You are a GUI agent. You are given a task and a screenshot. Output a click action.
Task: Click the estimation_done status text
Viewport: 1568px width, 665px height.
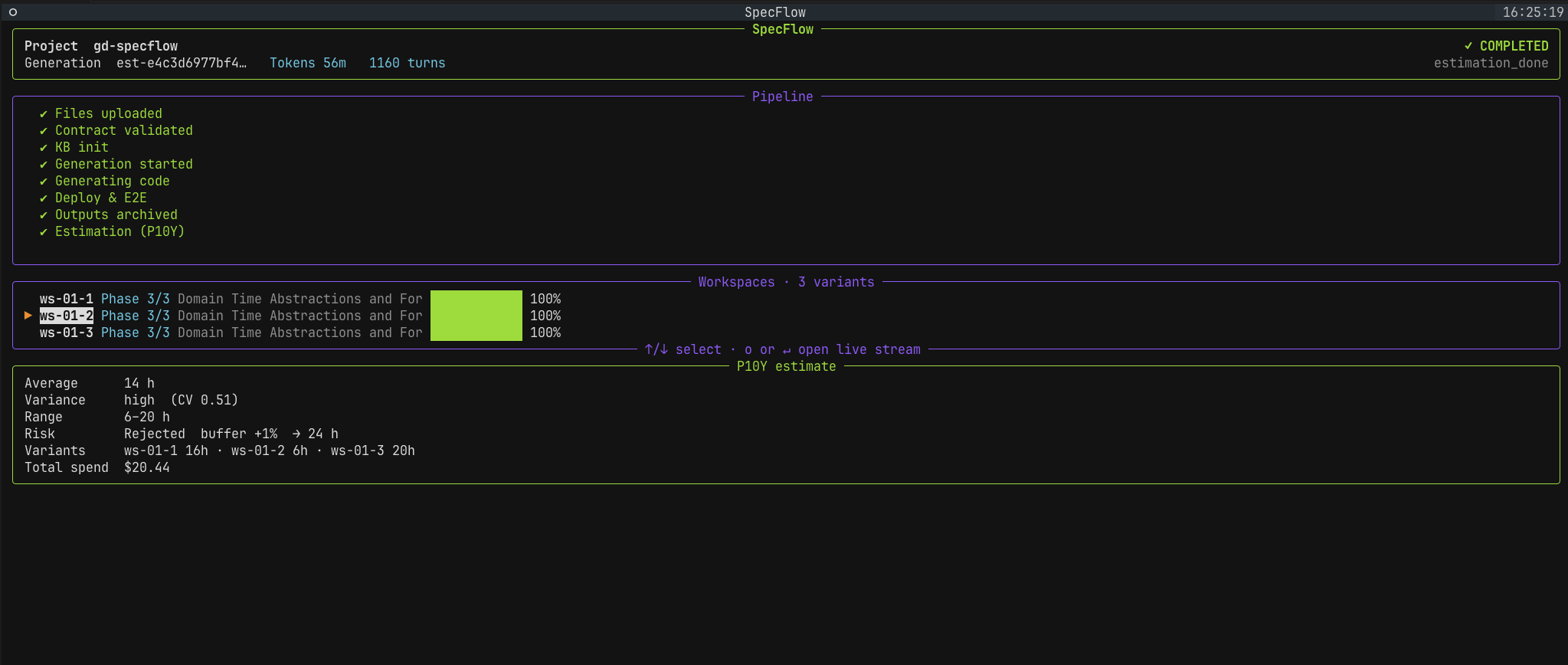1491,63
